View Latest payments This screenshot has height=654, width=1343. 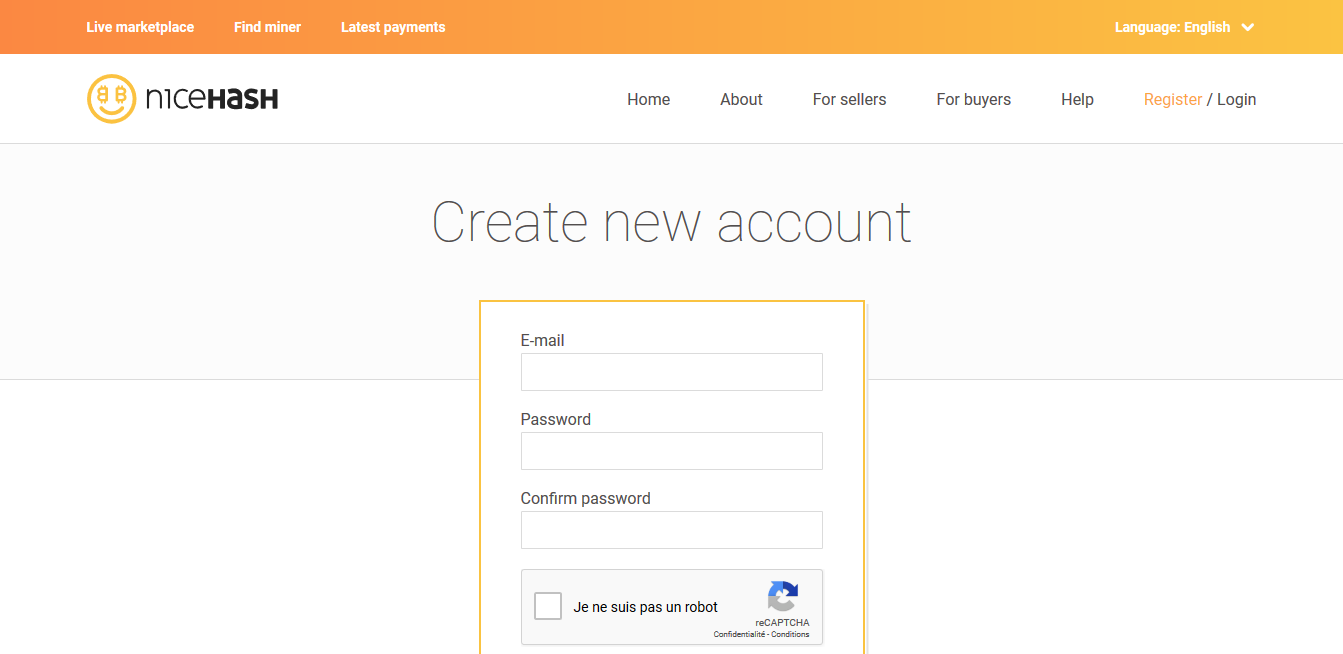pyautogui.click(x=393, y=27)
